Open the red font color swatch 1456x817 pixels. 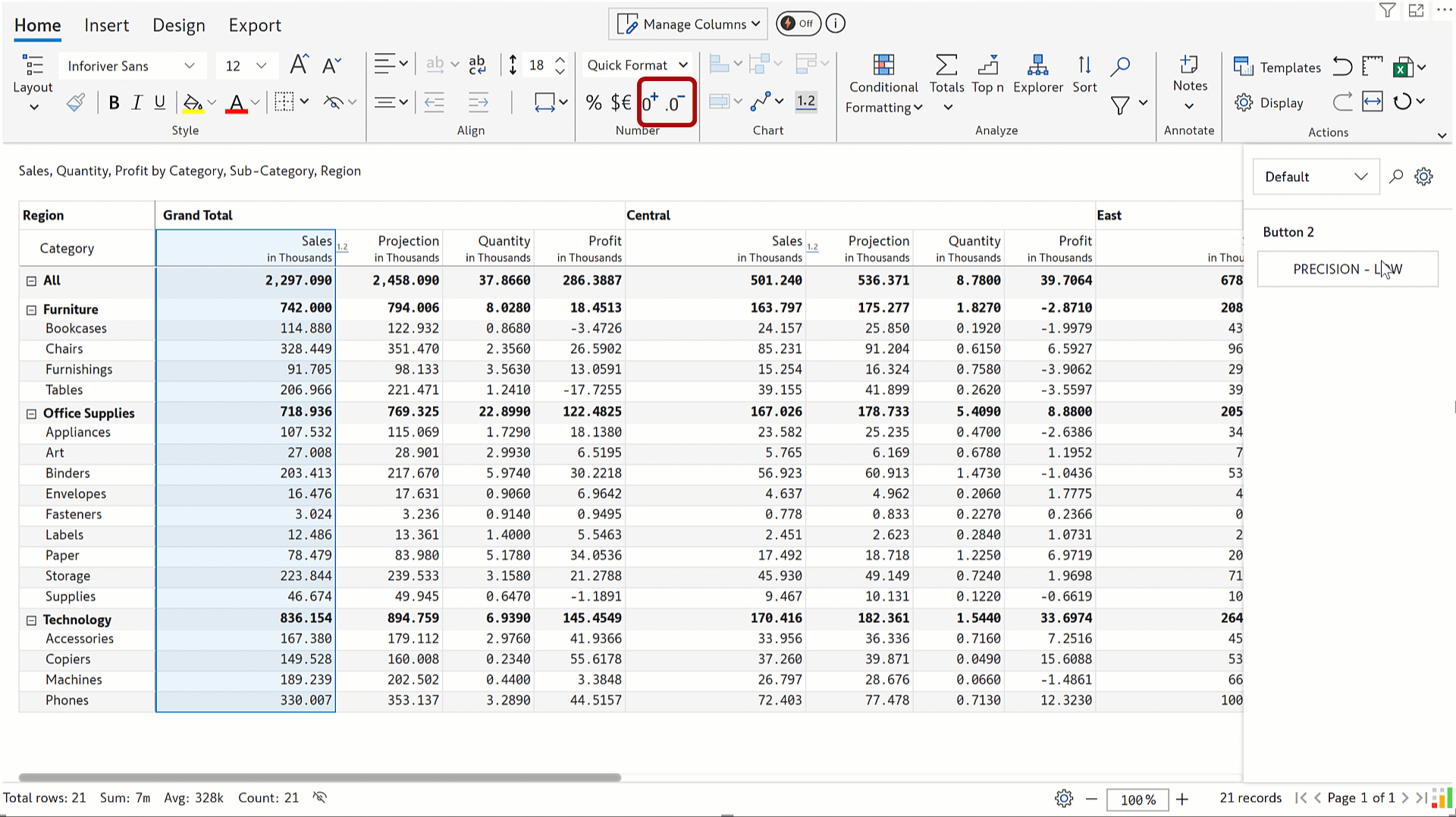pyautogui.click(x=237, y=102)
